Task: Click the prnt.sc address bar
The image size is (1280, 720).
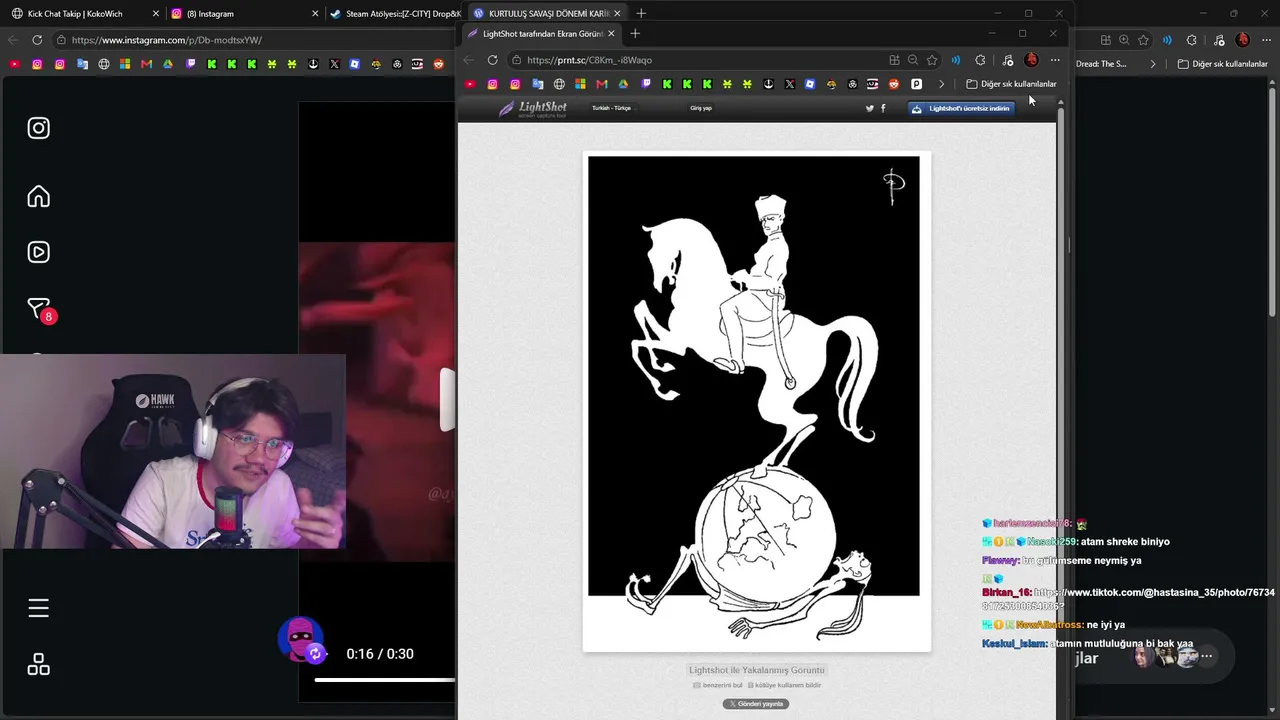Action: tap(700, 60)
